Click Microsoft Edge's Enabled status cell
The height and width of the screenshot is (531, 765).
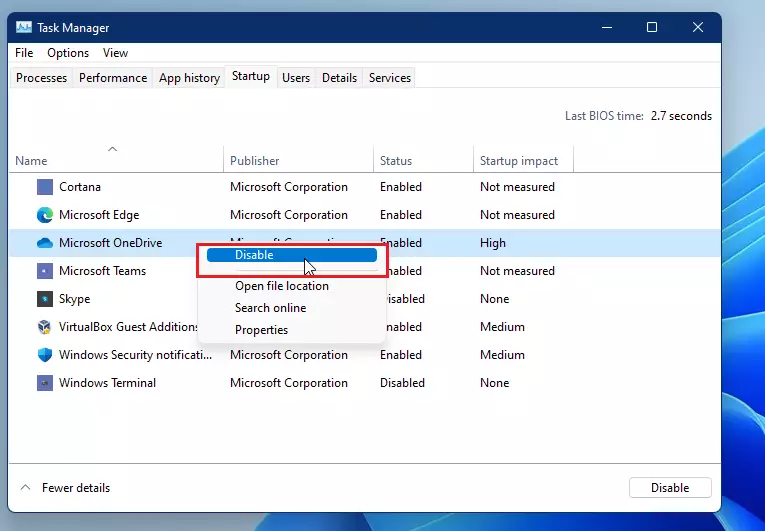[x=401, y=215]
